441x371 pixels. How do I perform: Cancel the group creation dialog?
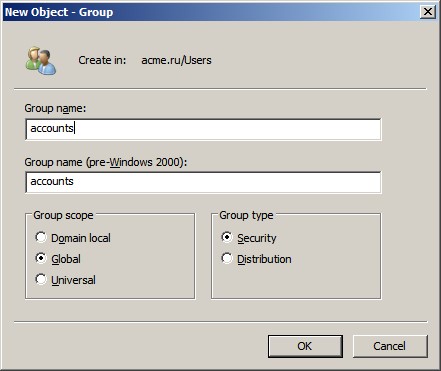click(x=390, y=346)
